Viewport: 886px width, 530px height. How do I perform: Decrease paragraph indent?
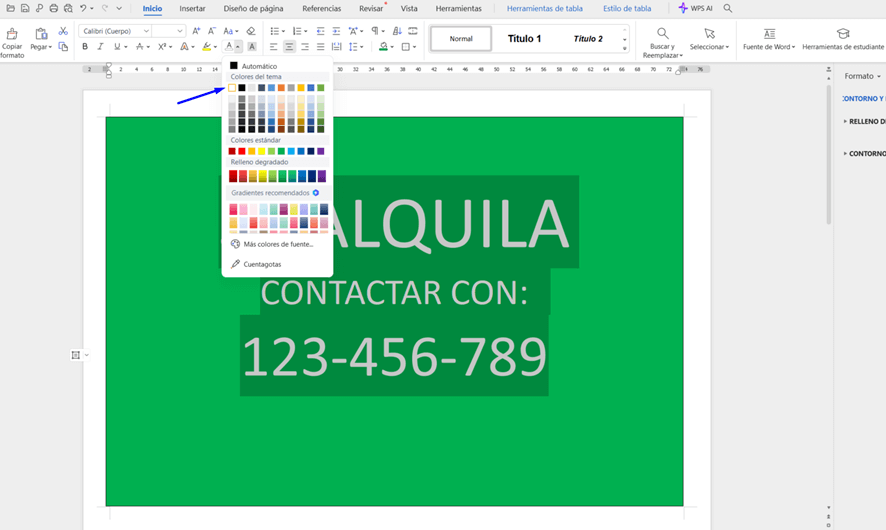pos(320,31)
